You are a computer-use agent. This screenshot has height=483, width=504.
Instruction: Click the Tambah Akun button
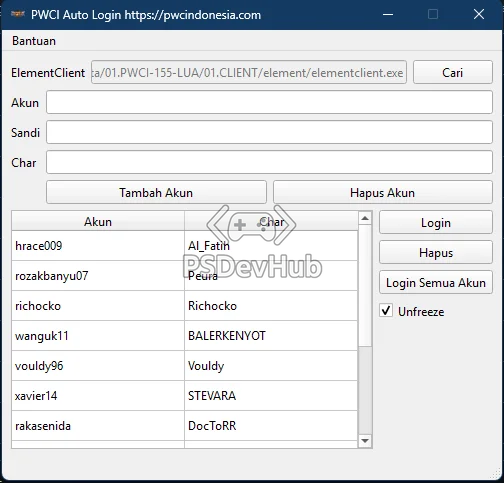[x=156, y=192]
